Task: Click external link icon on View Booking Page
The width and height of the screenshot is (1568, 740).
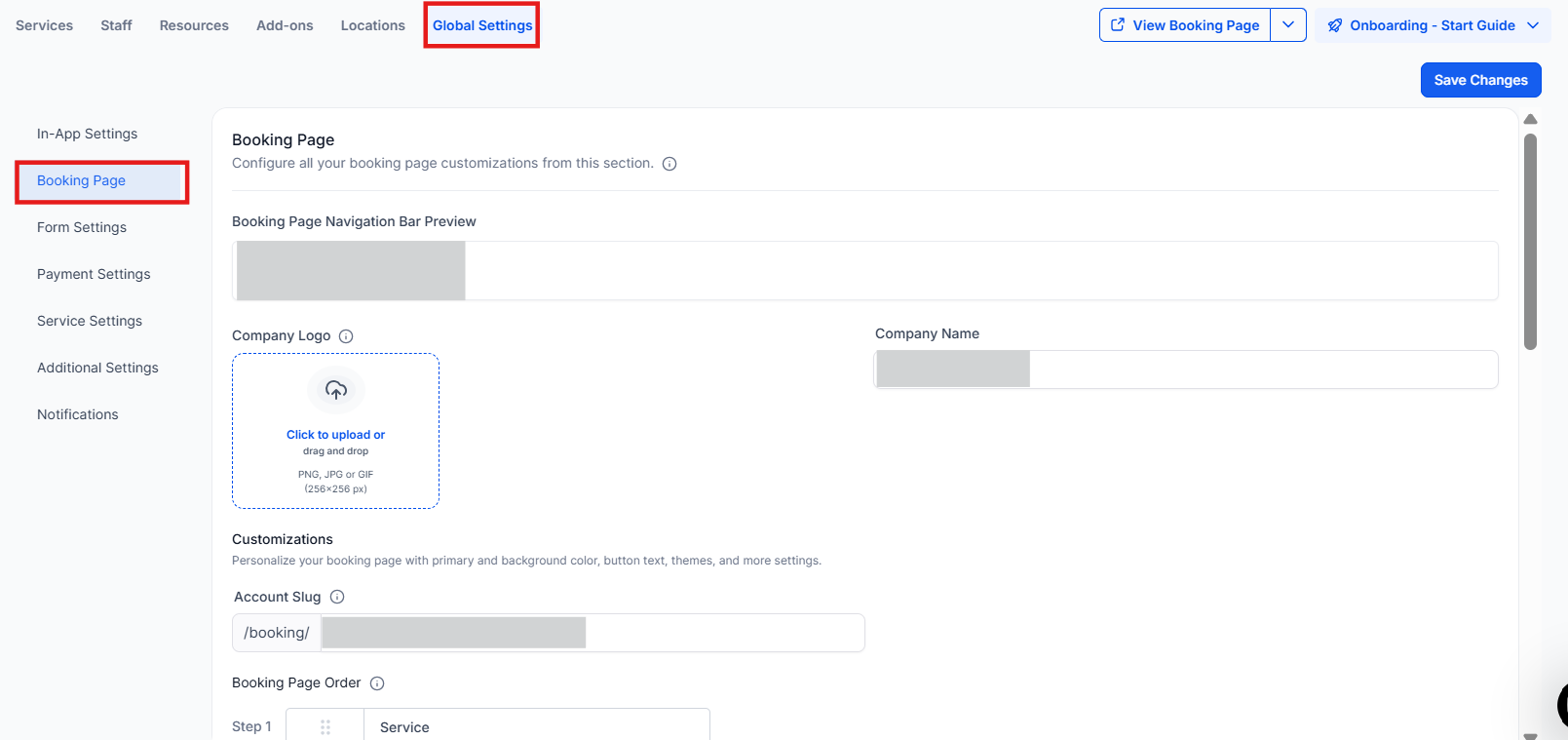Action: coord(1118,25)
